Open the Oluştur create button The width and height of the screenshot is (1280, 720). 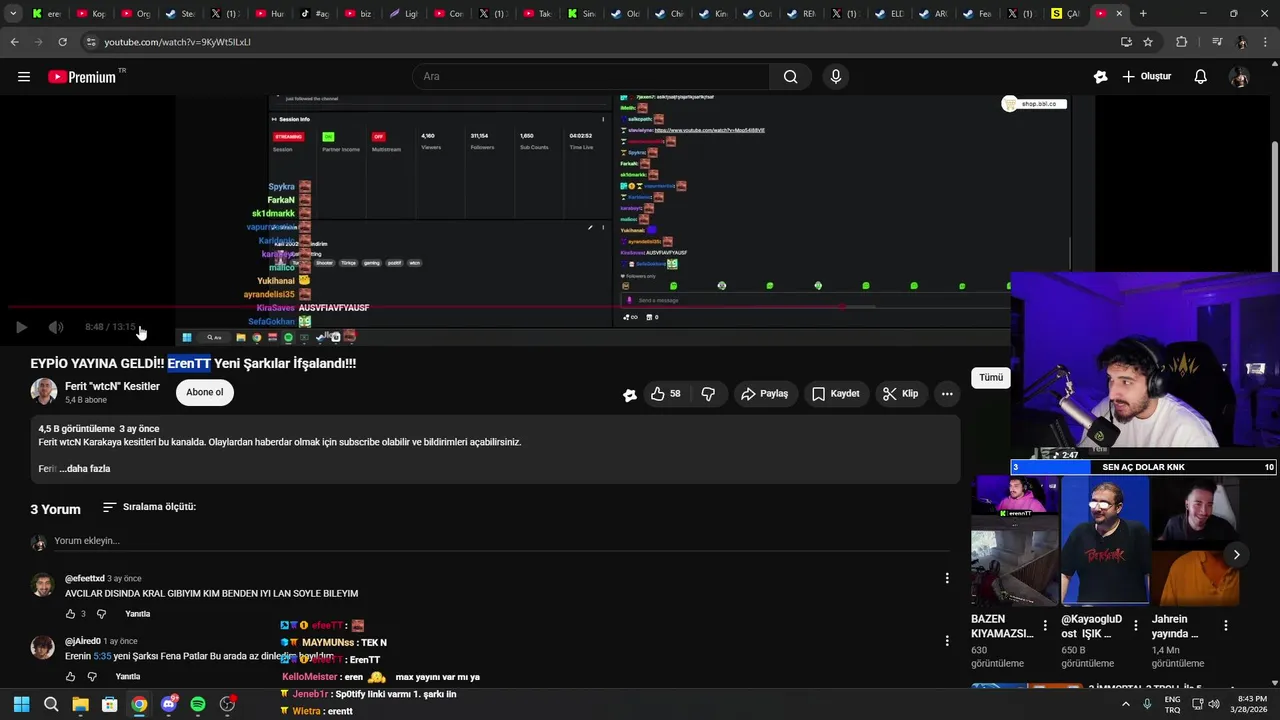pyautogui.click(x=1146, y=77)
